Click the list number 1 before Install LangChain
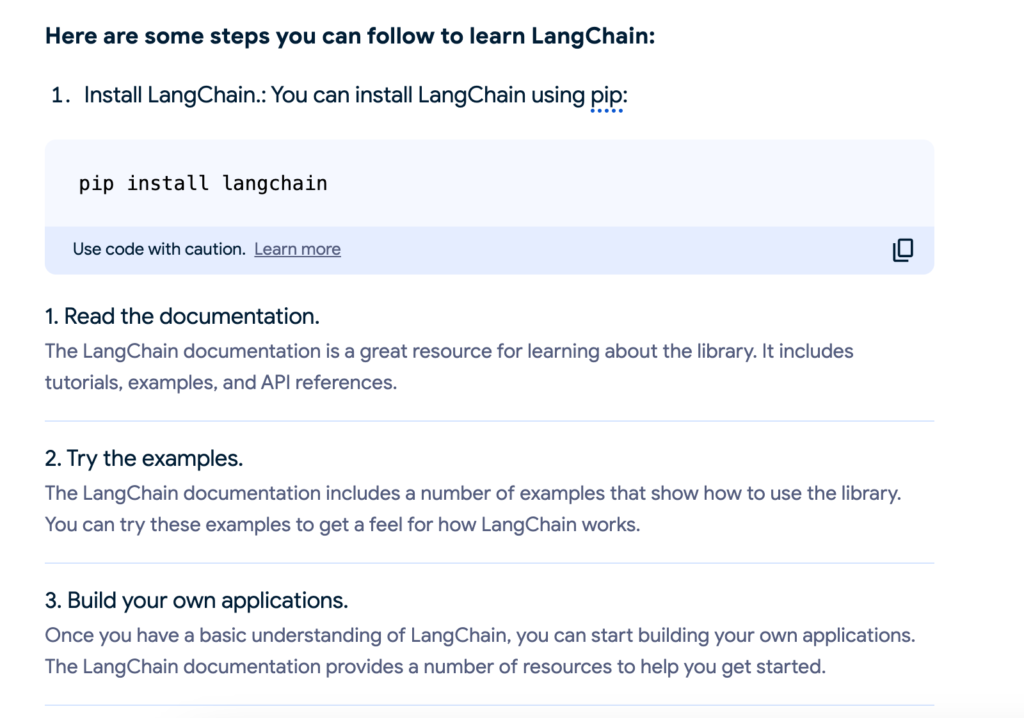1024x718 pixels. click(61, 95)
